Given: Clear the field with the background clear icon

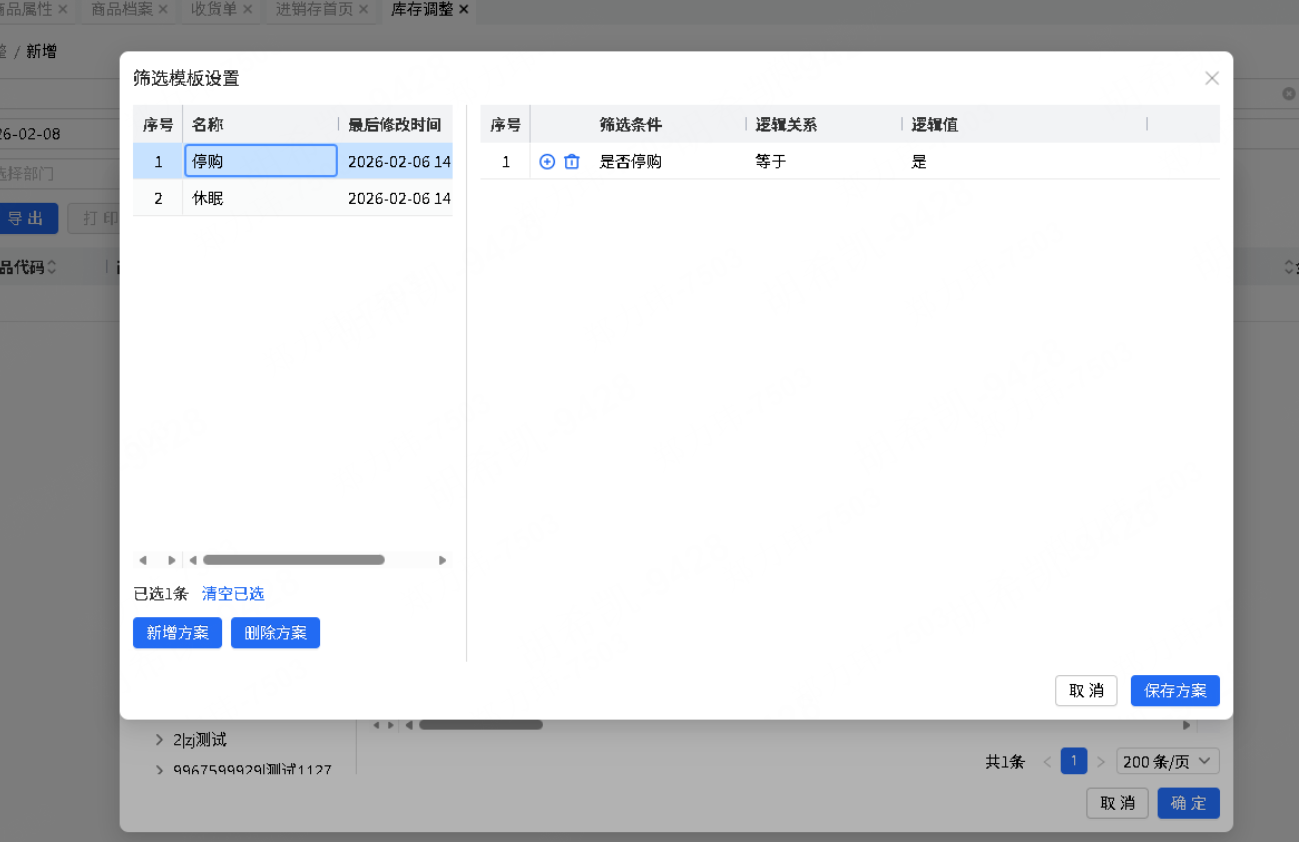Looking at the screenshot, I should (x=1289, y=93).
